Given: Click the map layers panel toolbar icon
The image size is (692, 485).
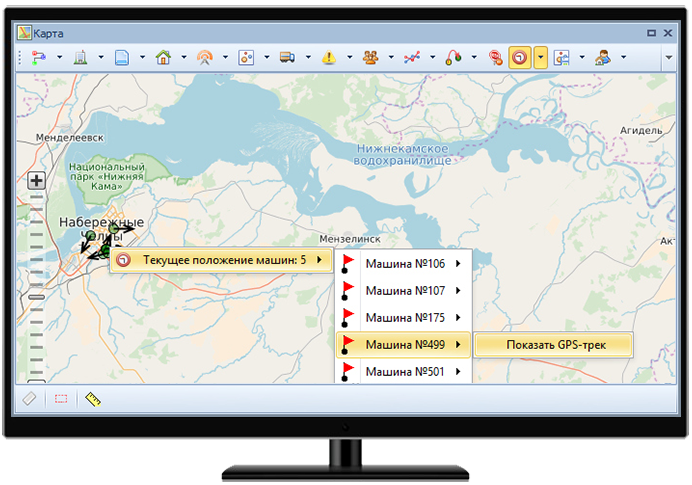Looking at the screenshot, I should point(561,57).
